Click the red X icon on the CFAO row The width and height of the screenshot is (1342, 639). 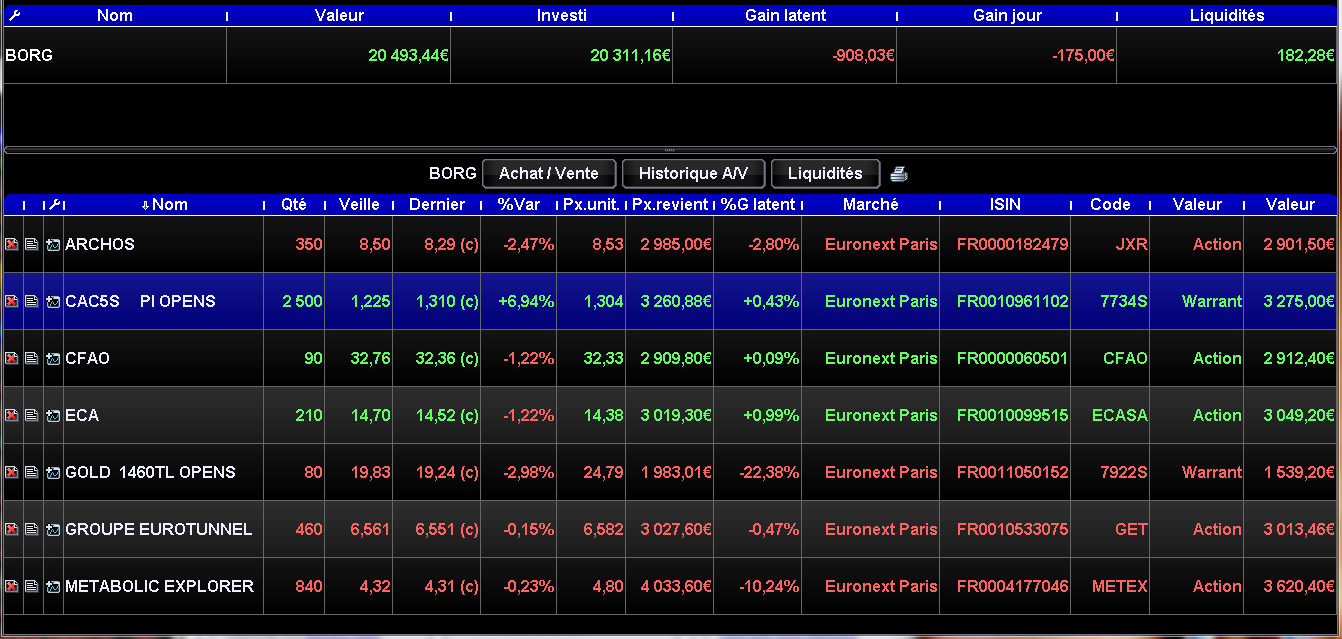click(12, 358)
